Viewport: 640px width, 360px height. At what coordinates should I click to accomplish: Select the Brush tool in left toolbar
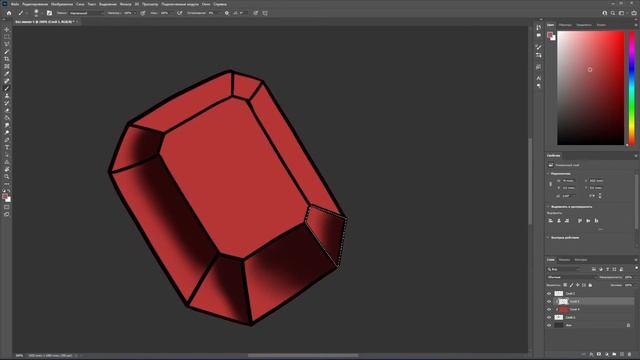[7, 88]
